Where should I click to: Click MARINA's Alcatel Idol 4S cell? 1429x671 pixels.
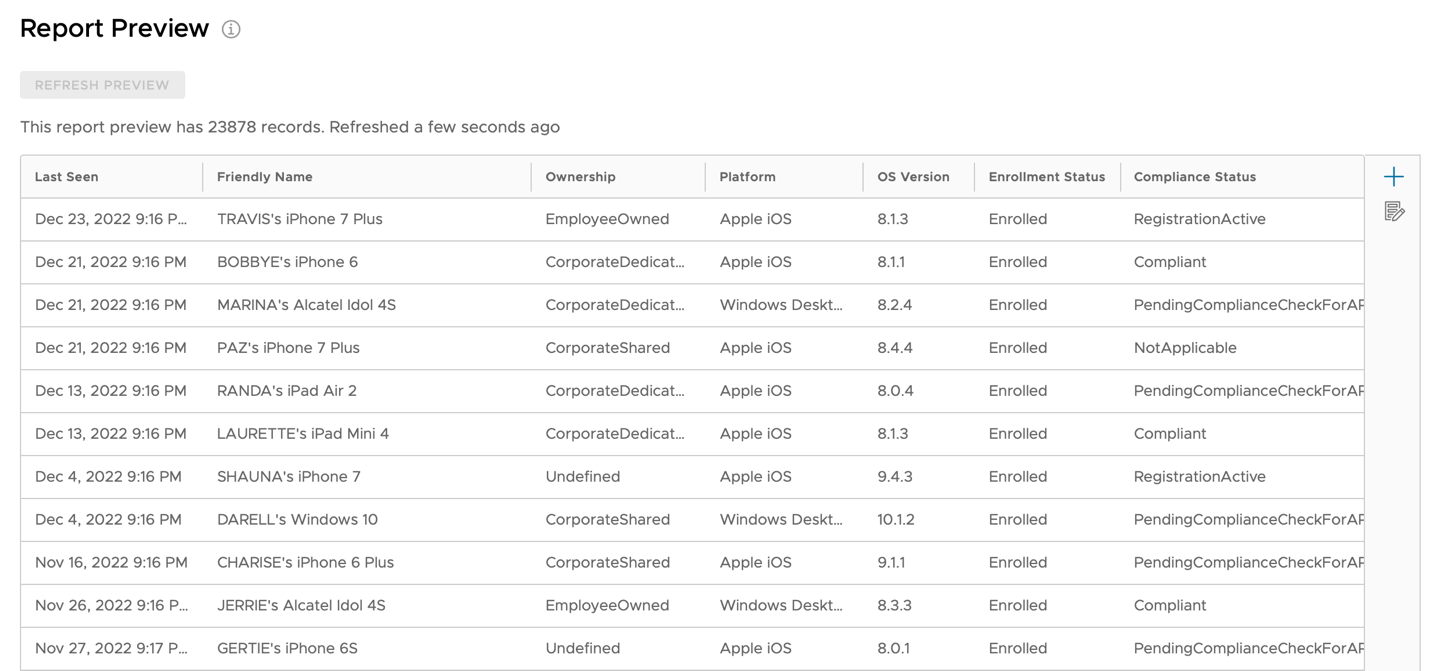(306, 305)
